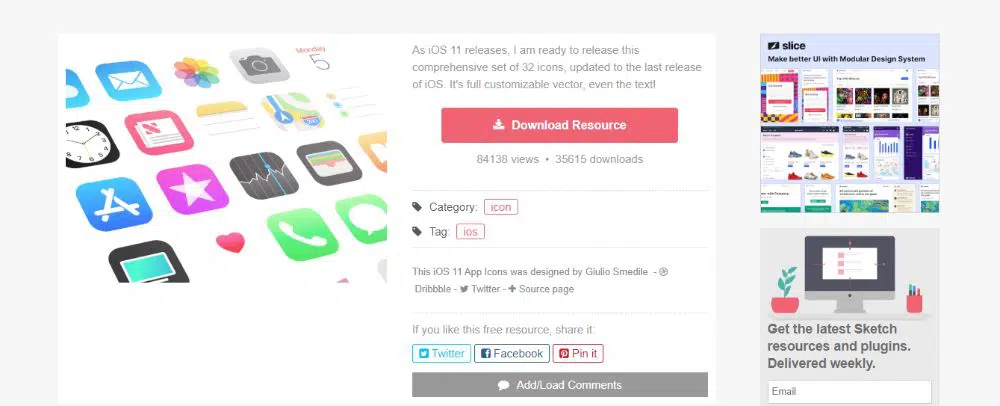Screen dimensions: 1000x406
Task: Click the pink iTunes star icon
Action: (x=192, y=189)
